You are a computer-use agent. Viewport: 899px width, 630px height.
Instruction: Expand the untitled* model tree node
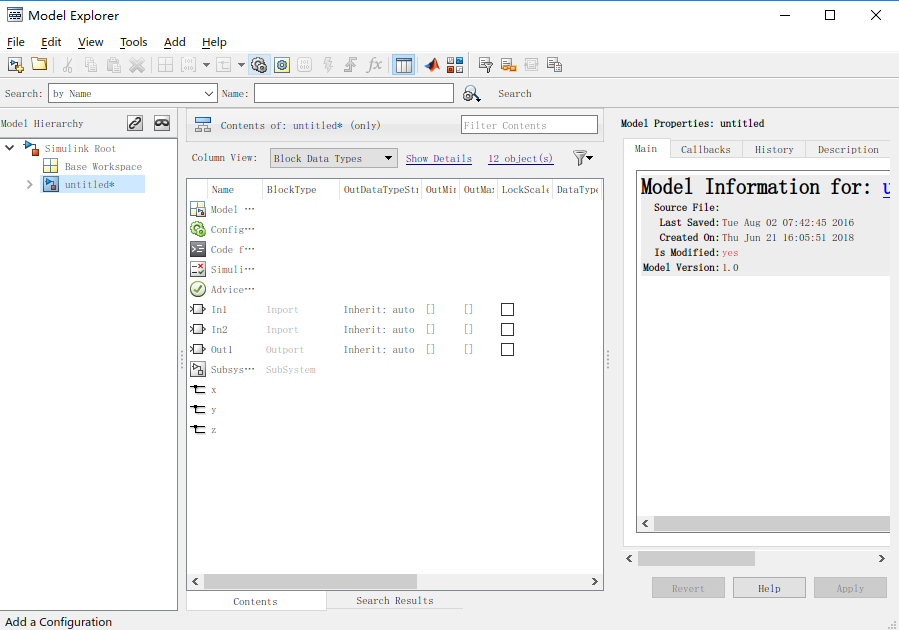(29, 185)
